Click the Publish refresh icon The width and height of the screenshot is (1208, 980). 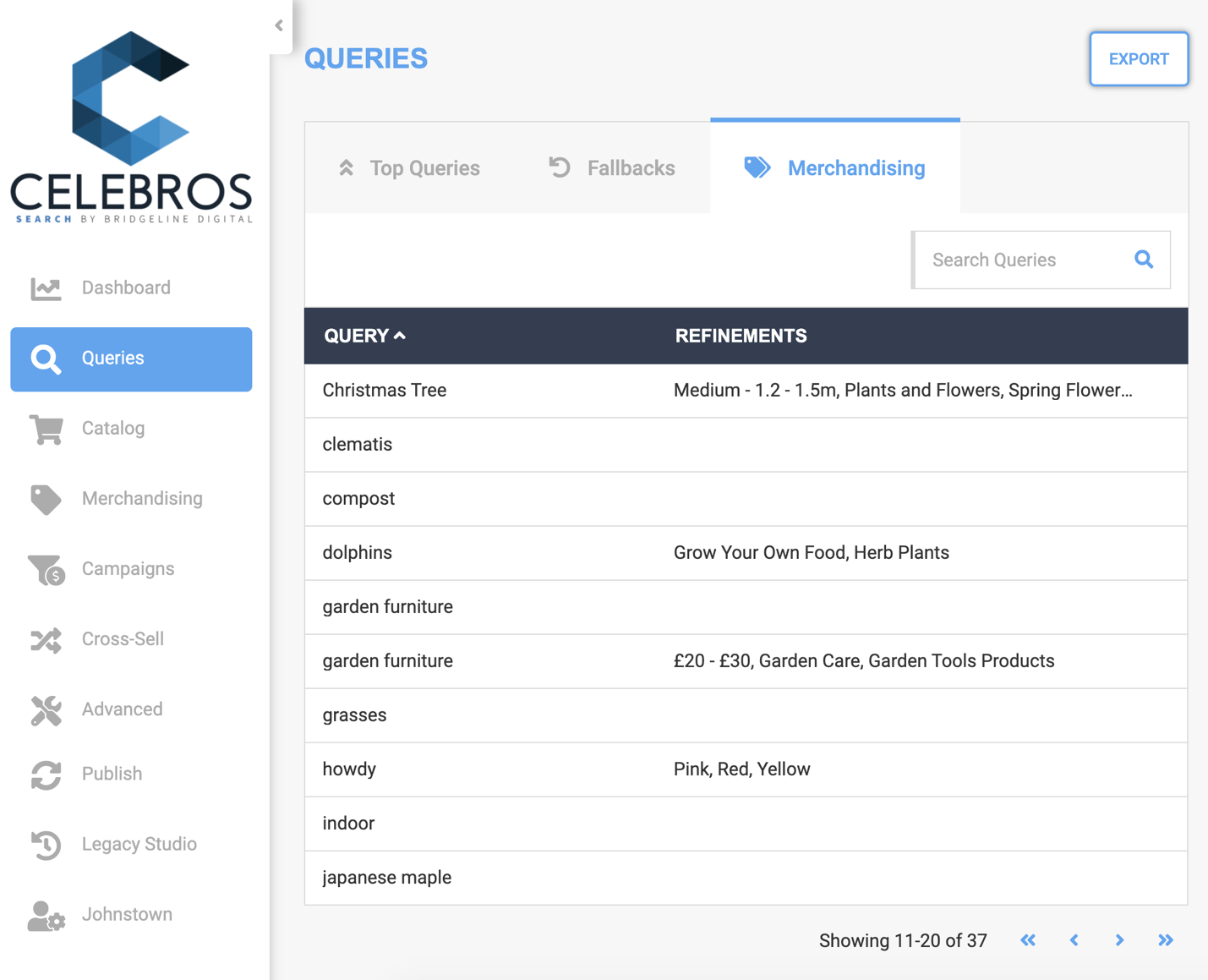46,775
